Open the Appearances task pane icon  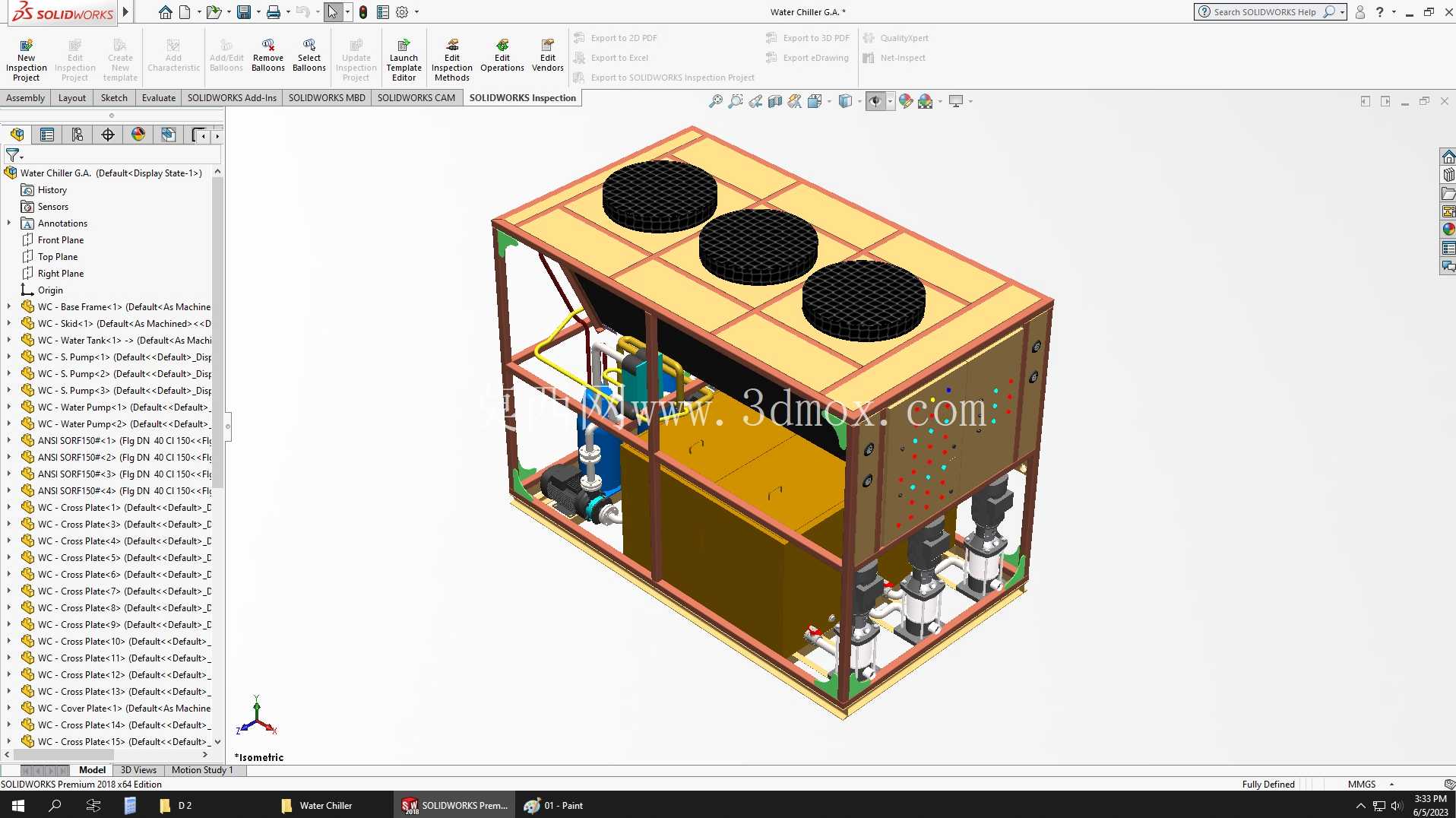click(x=1448, y=229)
